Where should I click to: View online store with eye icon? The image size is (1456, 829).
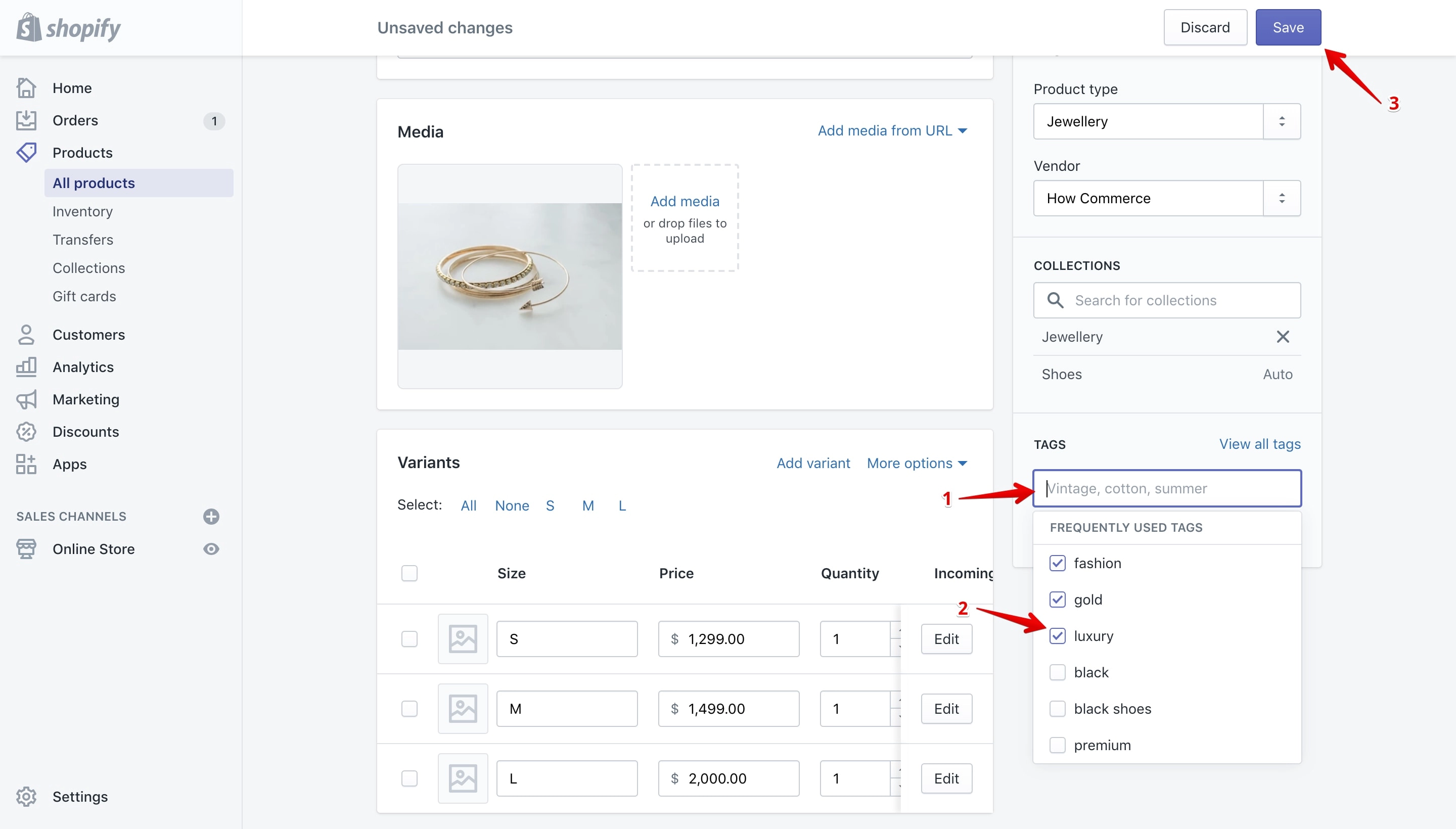(x=211, y=549)
